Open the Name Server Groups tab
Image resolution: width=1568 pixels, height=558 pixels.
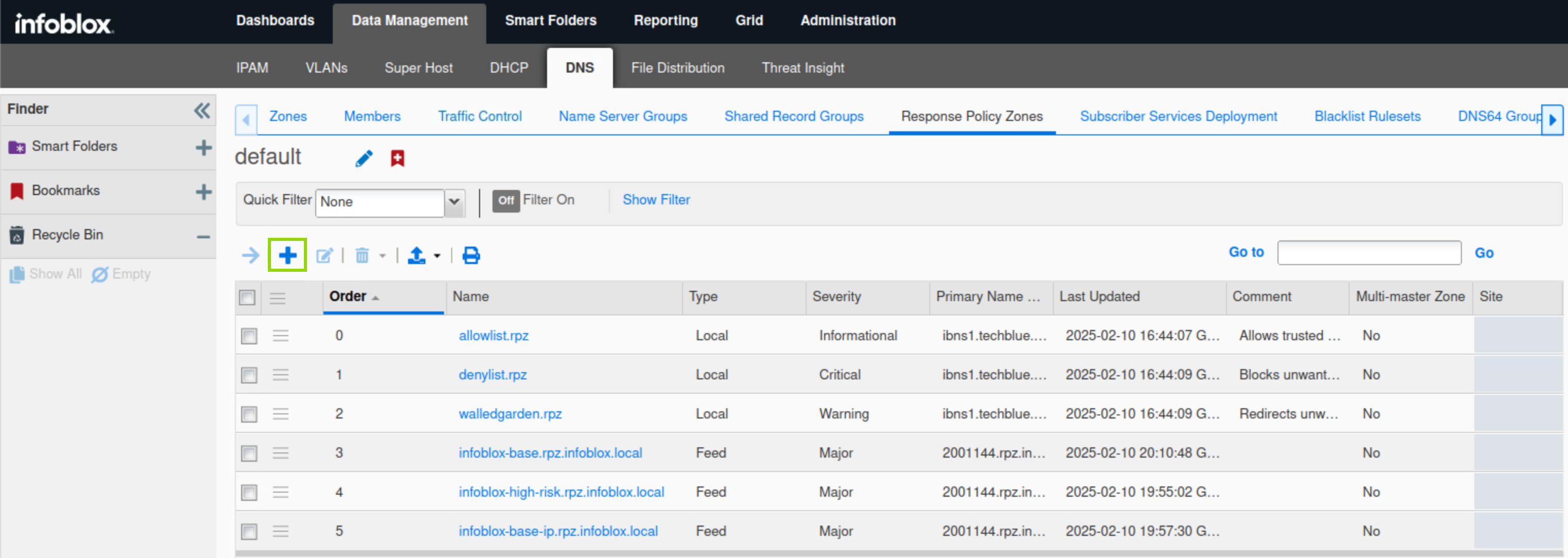[x=622, y=116]
